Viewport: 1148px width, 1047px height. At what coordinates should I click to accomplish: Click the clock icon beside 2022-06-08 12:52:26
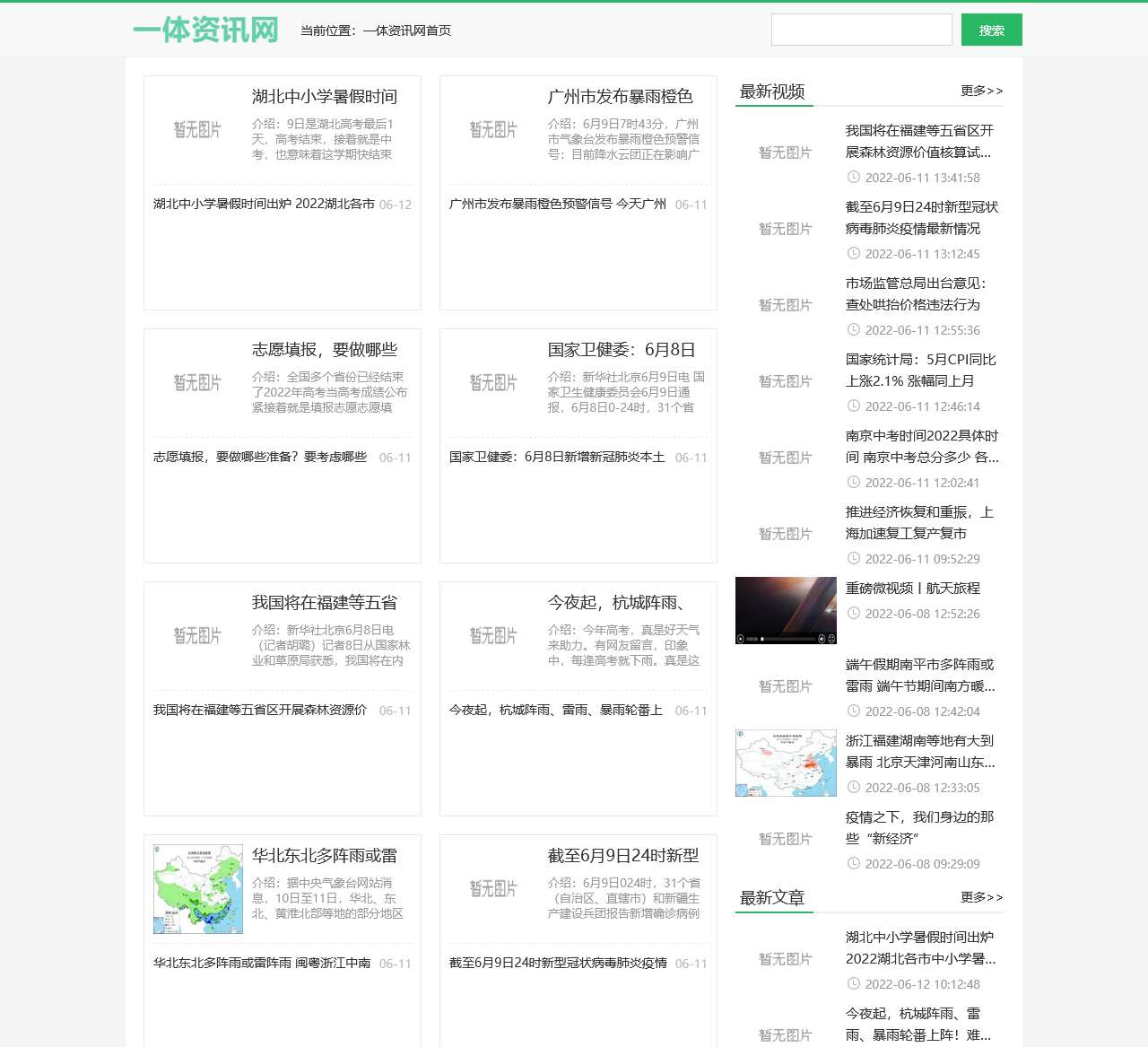pyautogui.click(x=854, y=614)
